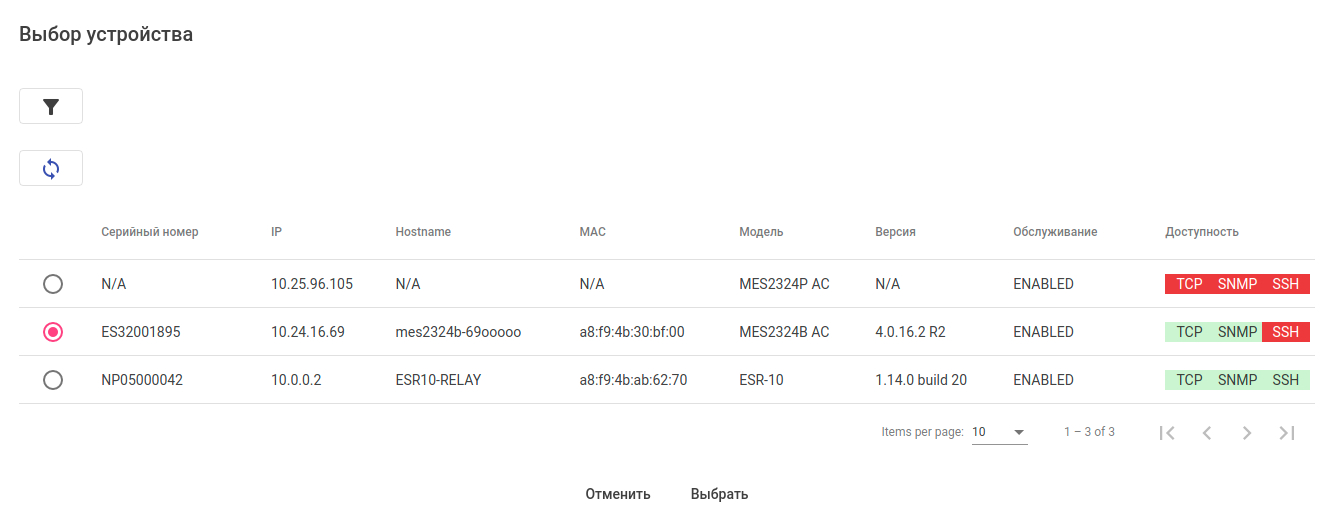
Task: Open the items per page dropdown
Action: click(999, 432)
